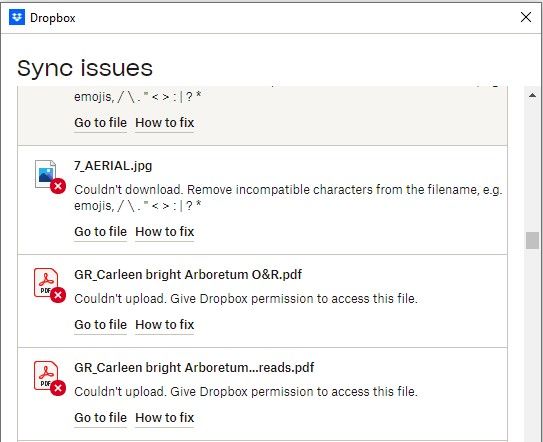Close the Dropbox sync issues window

(x=526, y=17)
